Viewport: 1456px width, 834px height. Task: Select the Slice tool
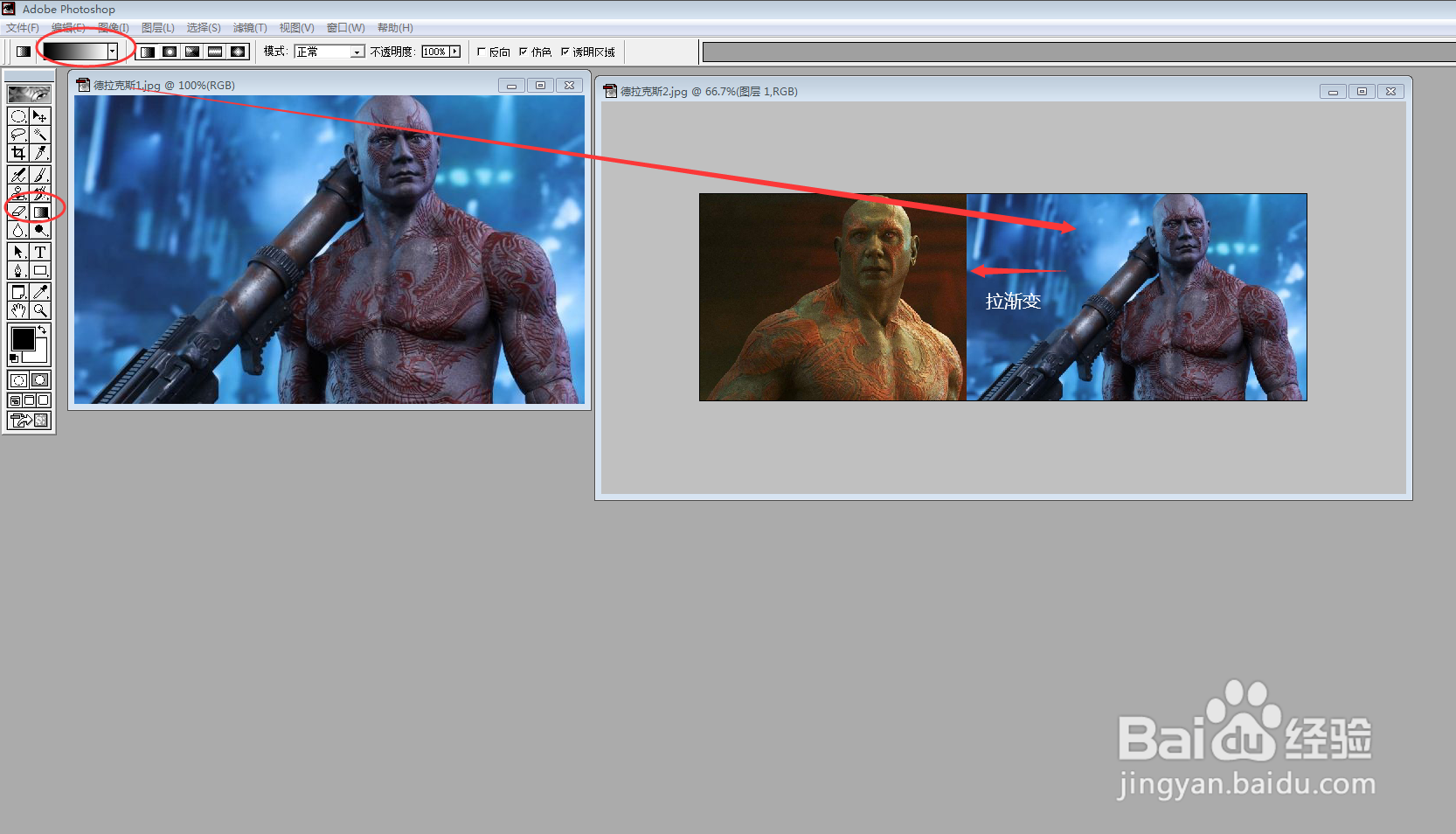coord(40,153)
